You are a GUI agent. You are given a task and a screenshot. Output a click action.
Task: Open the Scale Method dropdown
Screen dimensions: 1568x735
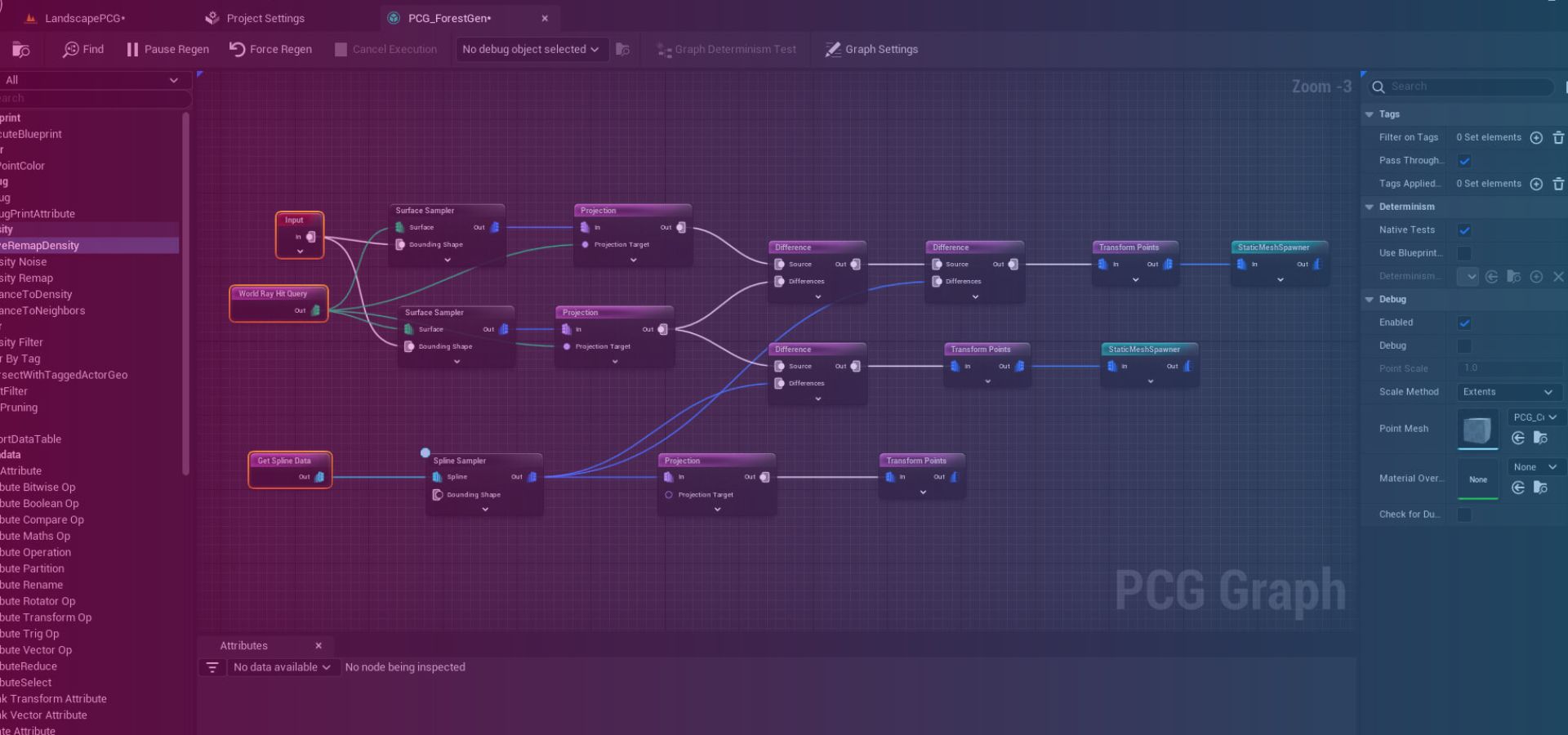tap(1508, 392)
